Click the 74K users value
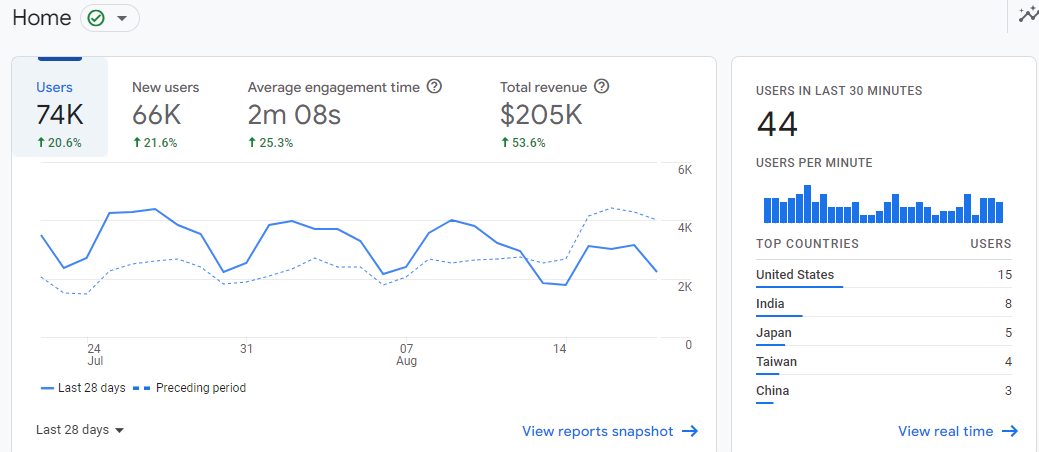Image resolution: width=1039 pixels, height=452 pixels. click(x=60, y=115)
